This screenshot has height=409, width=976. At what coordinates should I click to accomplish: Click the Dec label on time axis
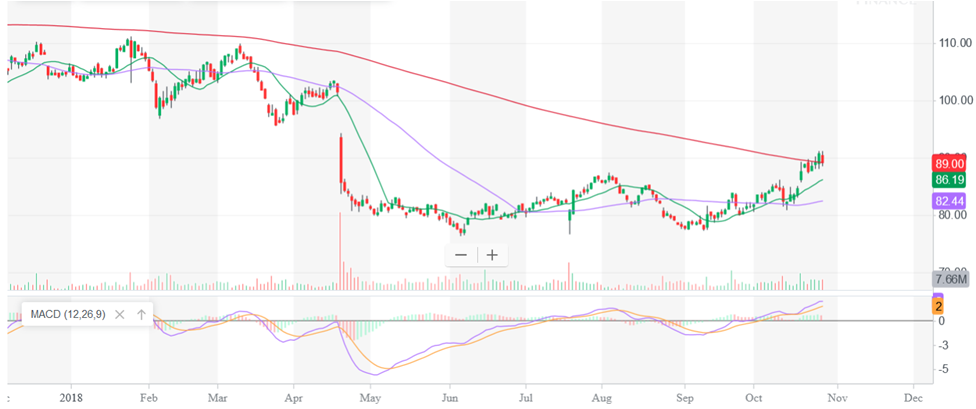[x=912, y=395]
